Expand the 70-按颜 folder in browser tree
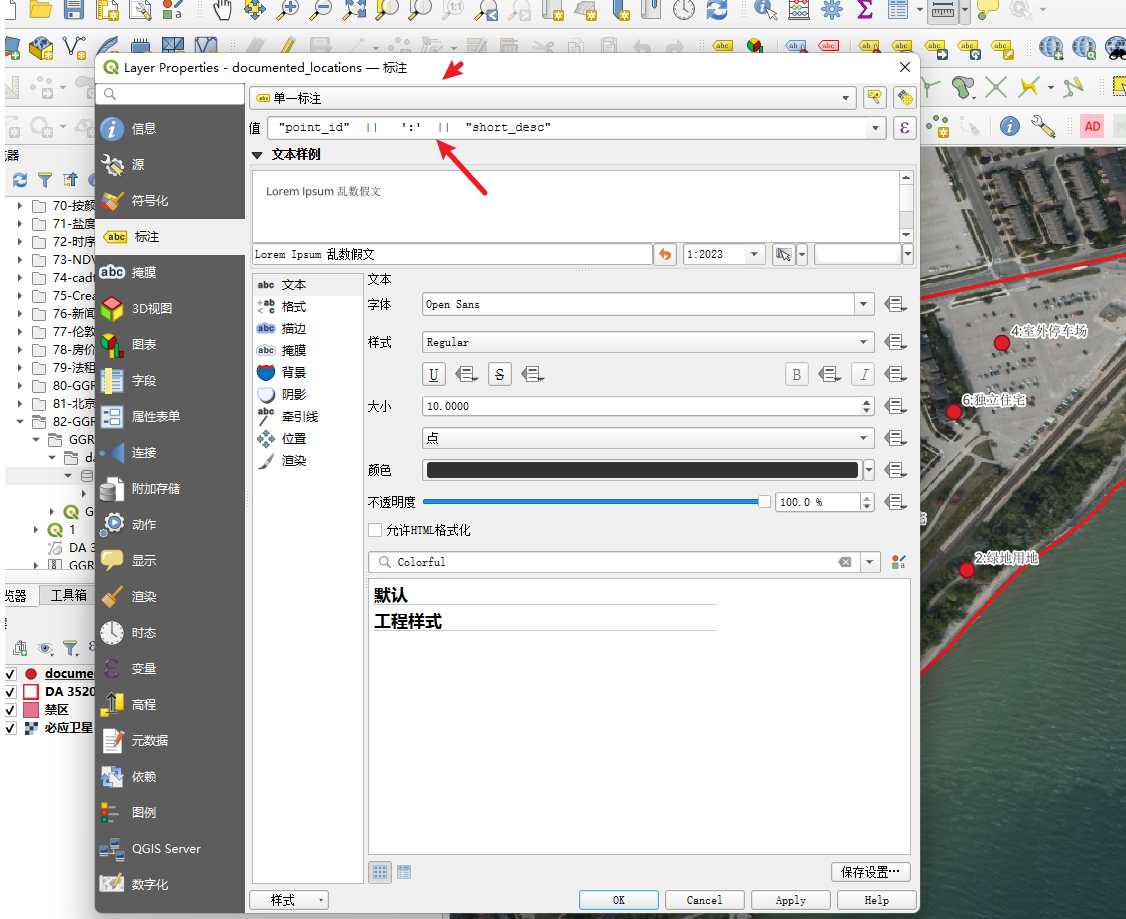The height and width of the screenshot is (919, 1126). pyautogui.click(x=19, y=206)
